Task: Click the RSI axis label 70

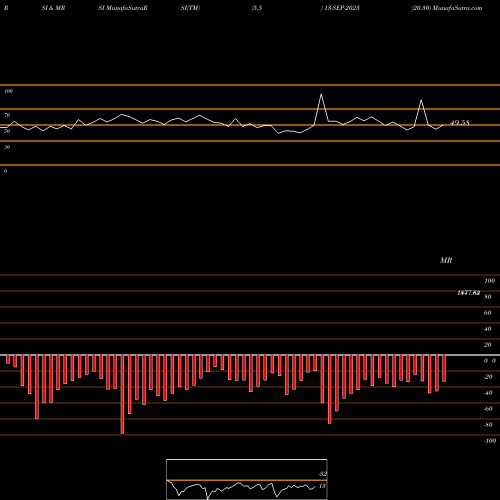Action: point(7,115)
